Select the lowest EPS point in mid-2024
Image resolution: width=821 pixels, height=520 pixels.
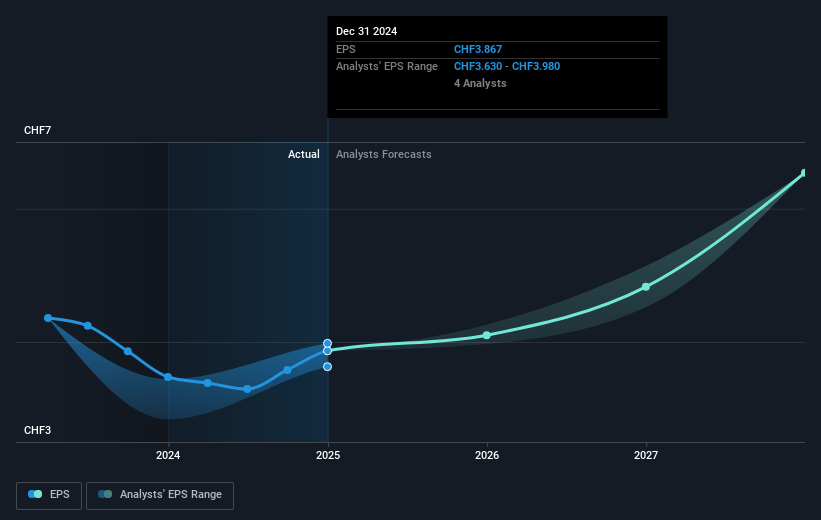(x=247, y=389)
